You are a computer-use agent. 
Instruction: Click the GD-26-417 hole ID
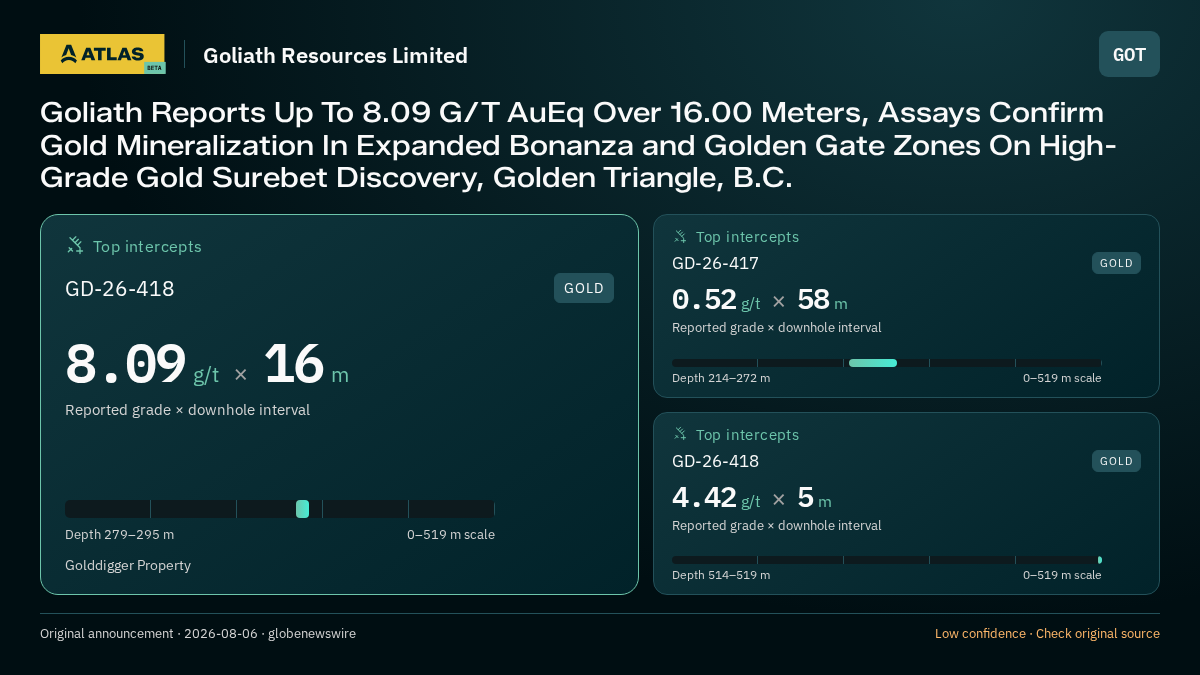(x=715, y=263)
